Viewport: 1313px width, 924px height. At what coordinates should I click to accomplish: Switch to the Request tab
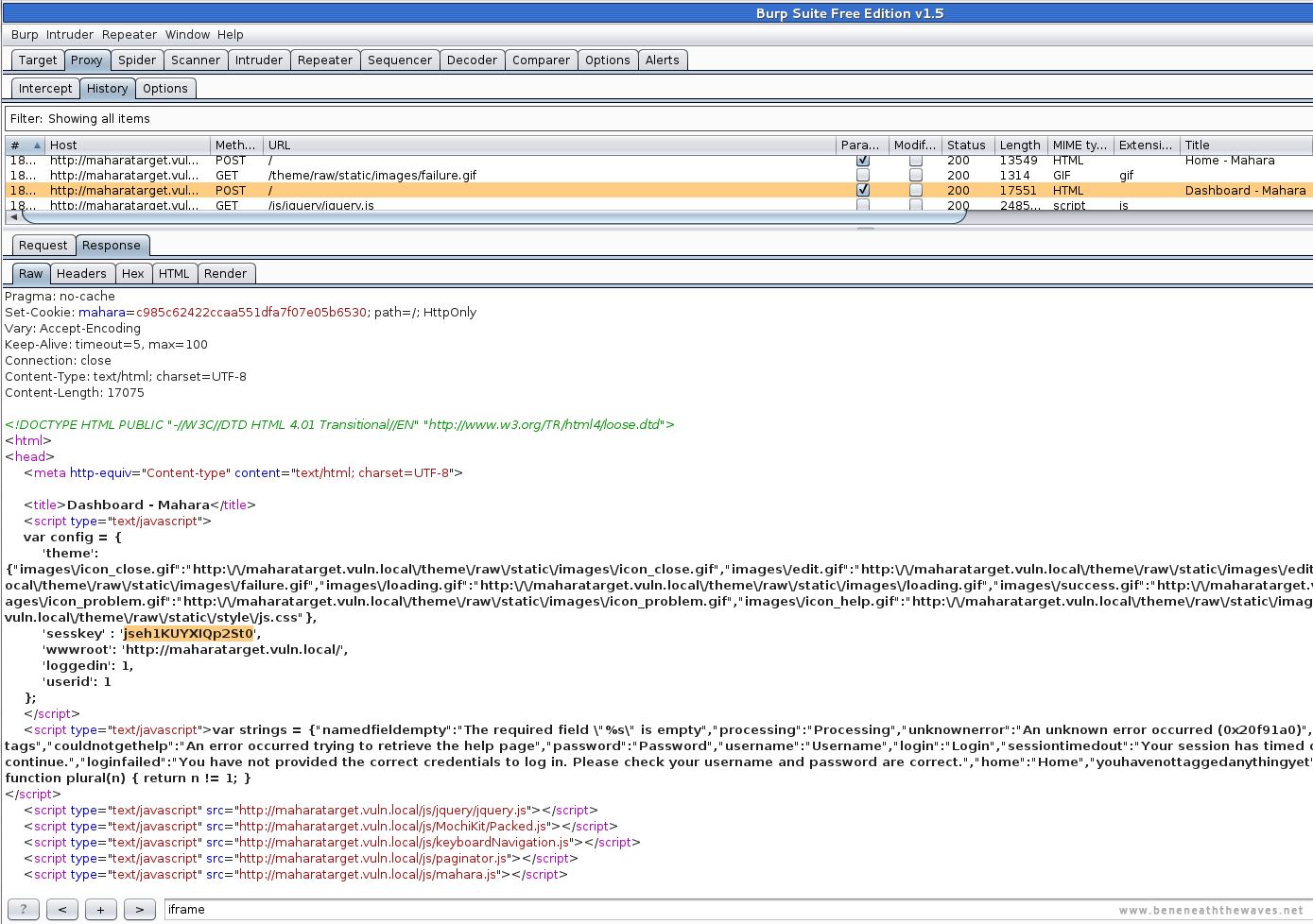pyautogui.click(x=43, y=245)
